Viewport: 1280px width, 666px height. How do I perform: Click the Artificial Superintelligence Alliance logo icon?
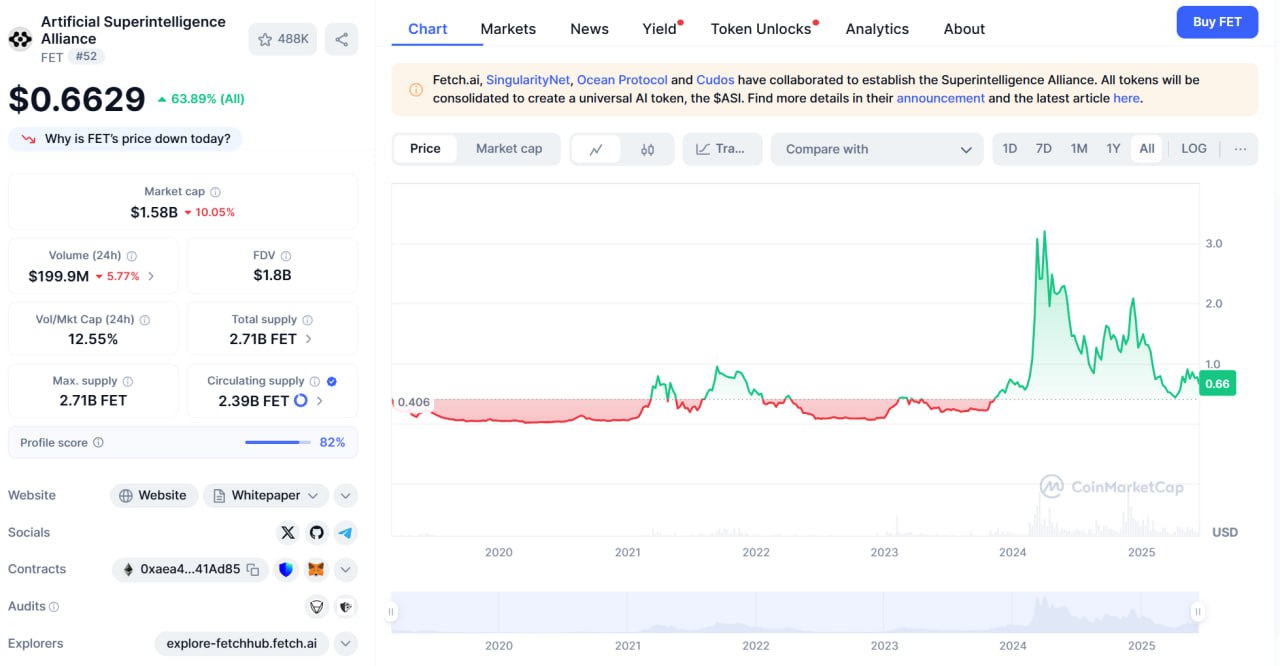pos(20,39)
